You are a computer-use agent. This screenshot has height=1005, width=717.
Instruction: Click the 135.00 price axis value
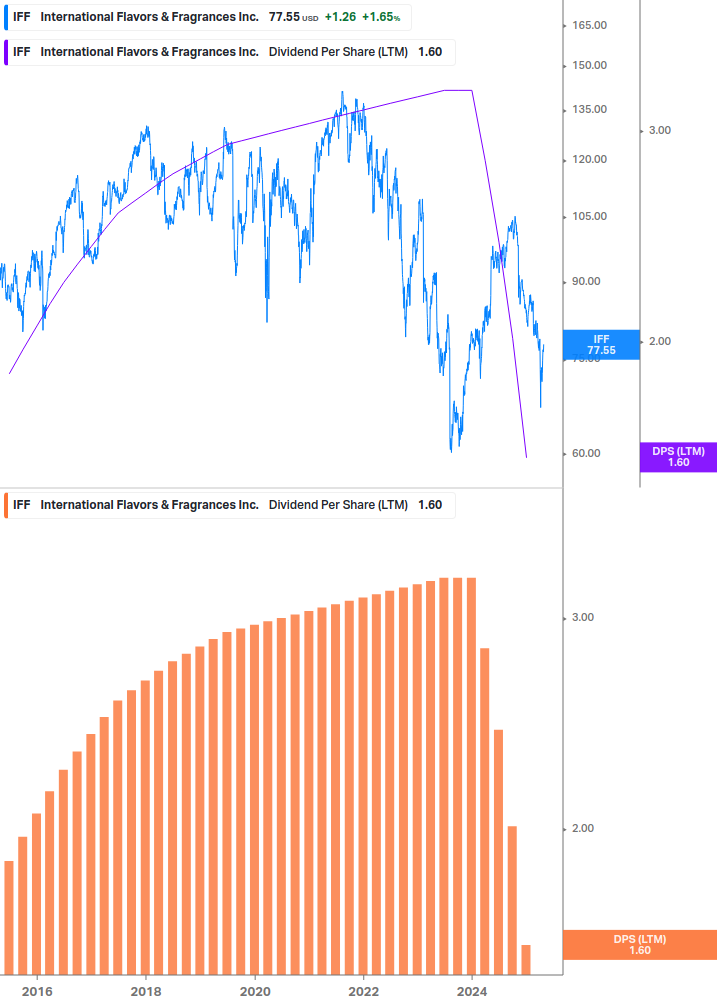[x=589, y=110]
